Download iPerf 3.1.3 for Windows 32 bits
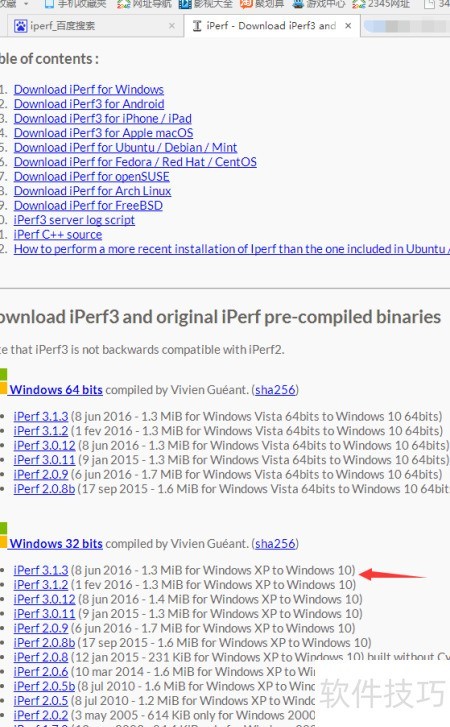Viewport: 450px width, 727px height. [x=41, y=570]
